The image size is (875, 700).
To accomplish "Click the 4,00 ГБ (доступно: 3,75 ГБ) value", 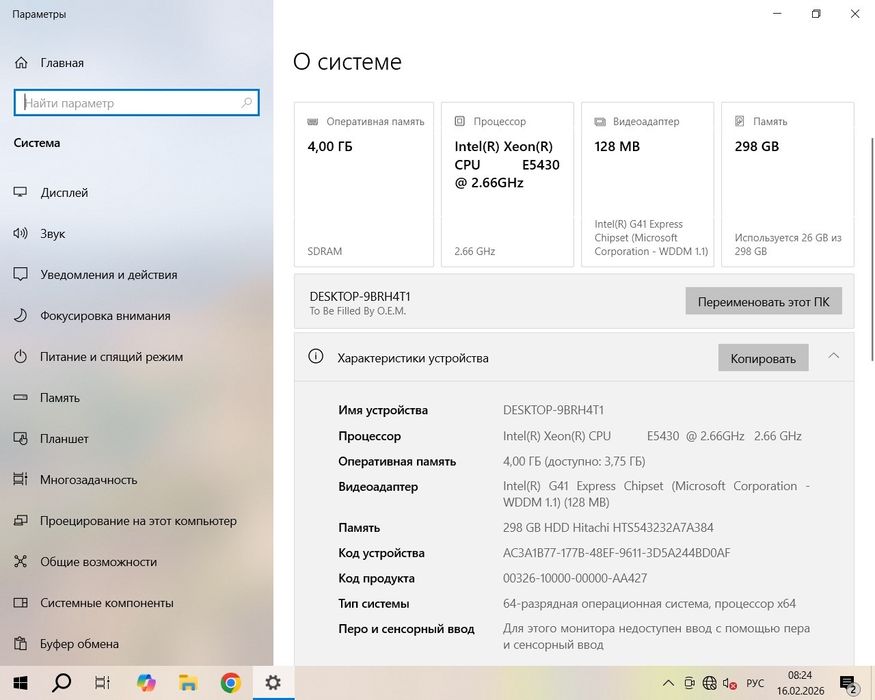I will coord(574,461).
